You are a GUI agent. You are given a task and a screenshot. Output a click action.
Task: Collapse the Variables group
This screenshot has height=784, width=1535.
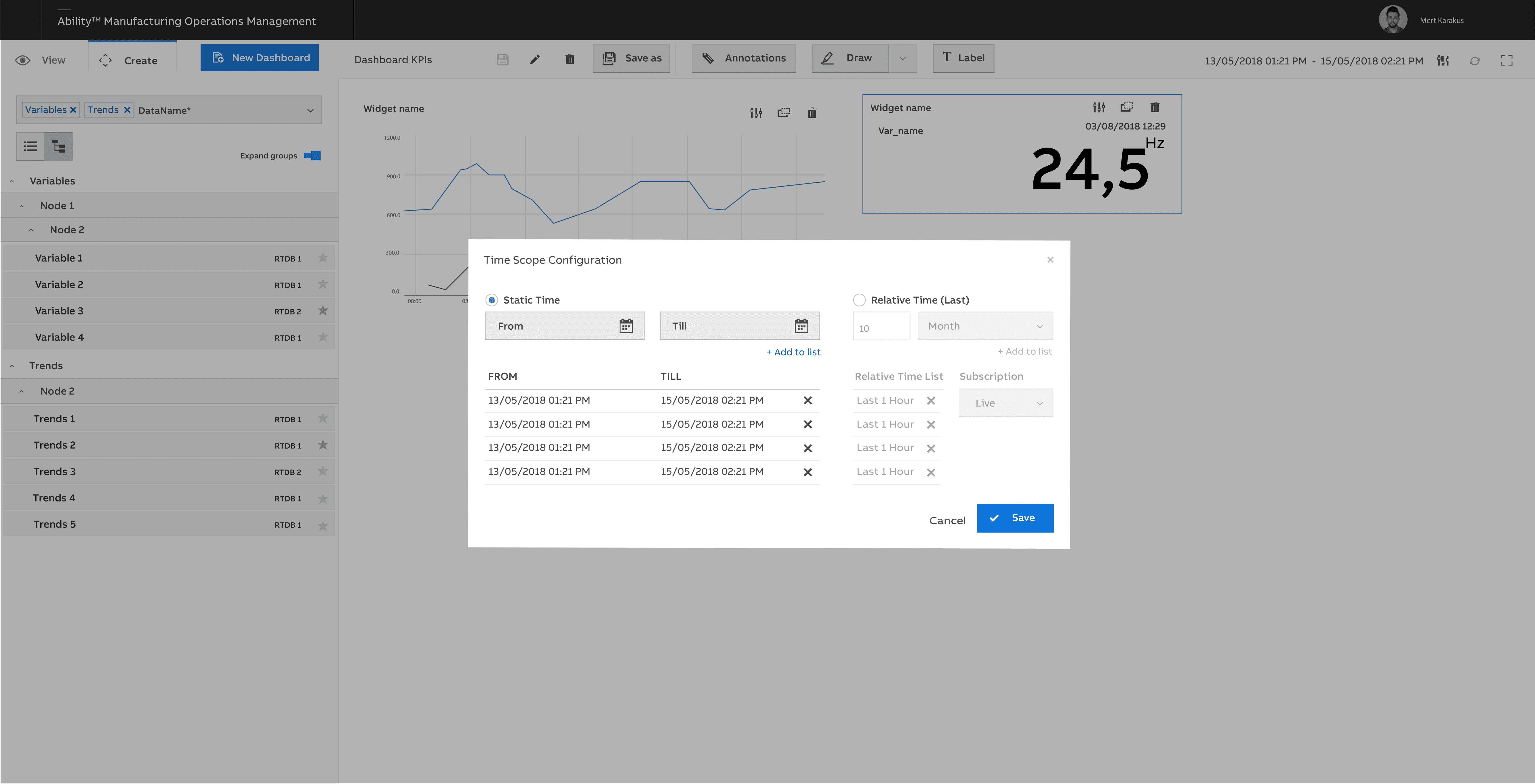click(12, 181)
